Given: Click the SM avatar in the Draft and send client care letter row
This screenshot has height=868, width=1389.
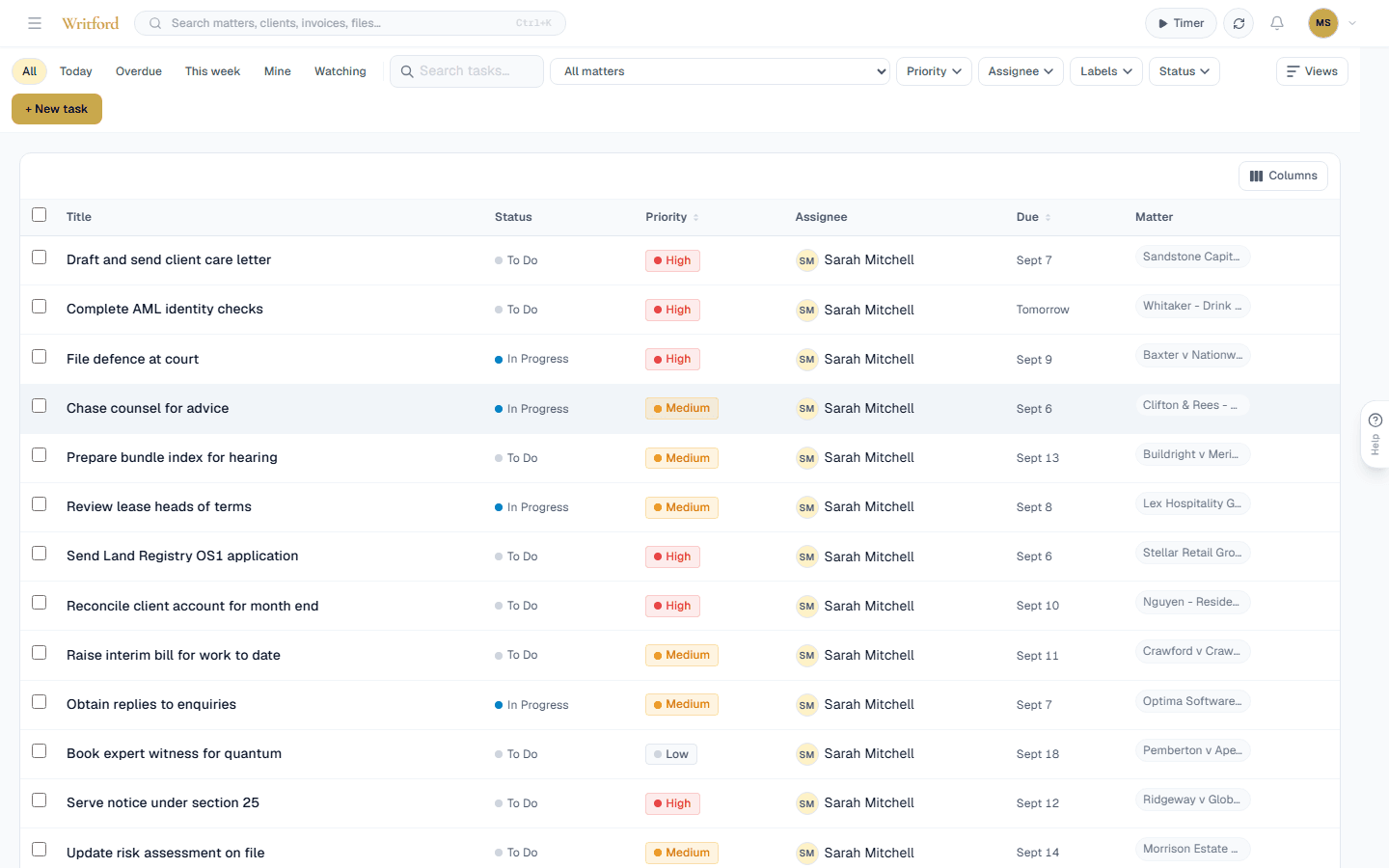Looking at the screenshot, I should [806, 260].
